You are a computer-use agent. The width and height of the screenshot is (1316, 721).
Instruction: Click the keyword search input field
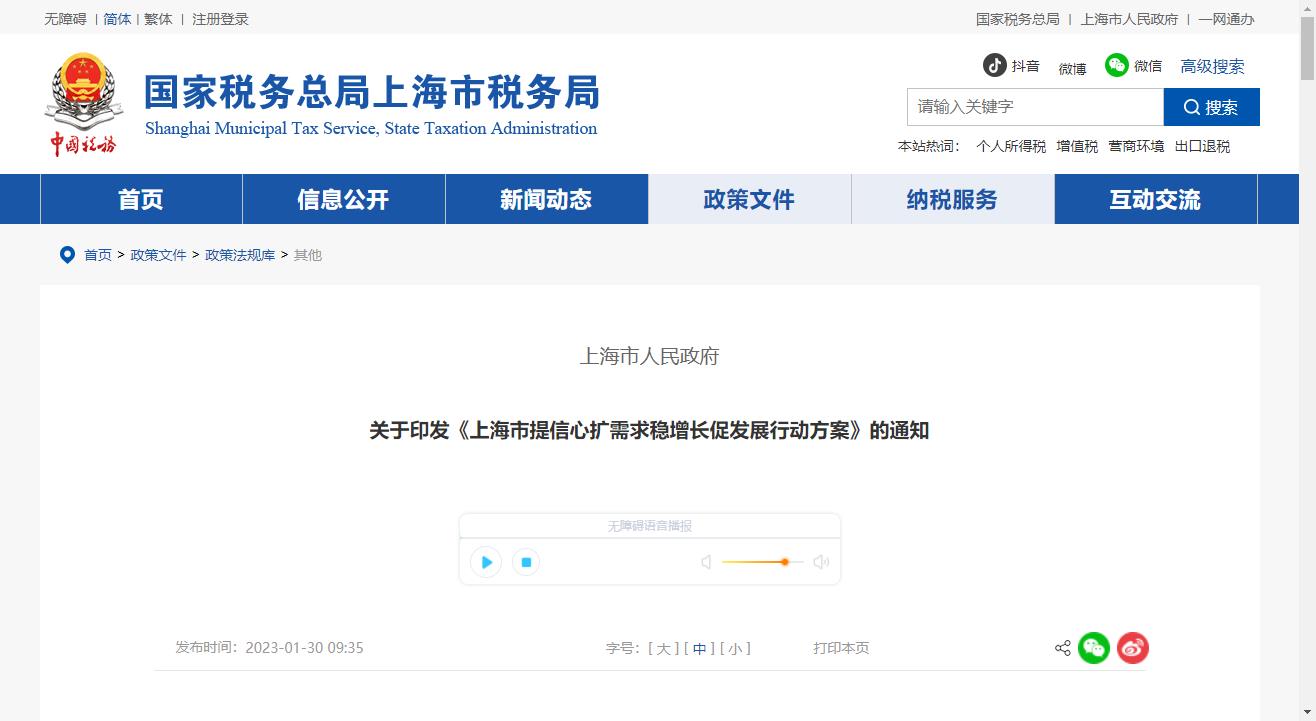point(1035,107)
